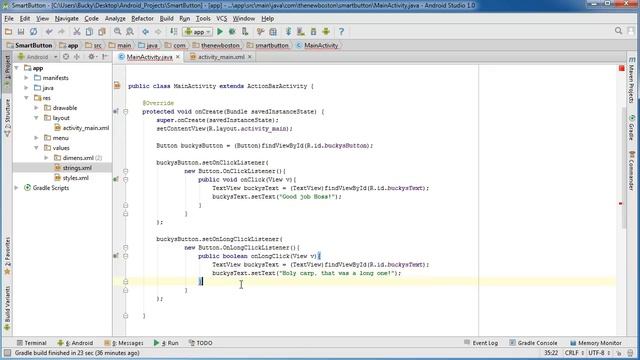Click the Cut scissors icon

(76, 31)
